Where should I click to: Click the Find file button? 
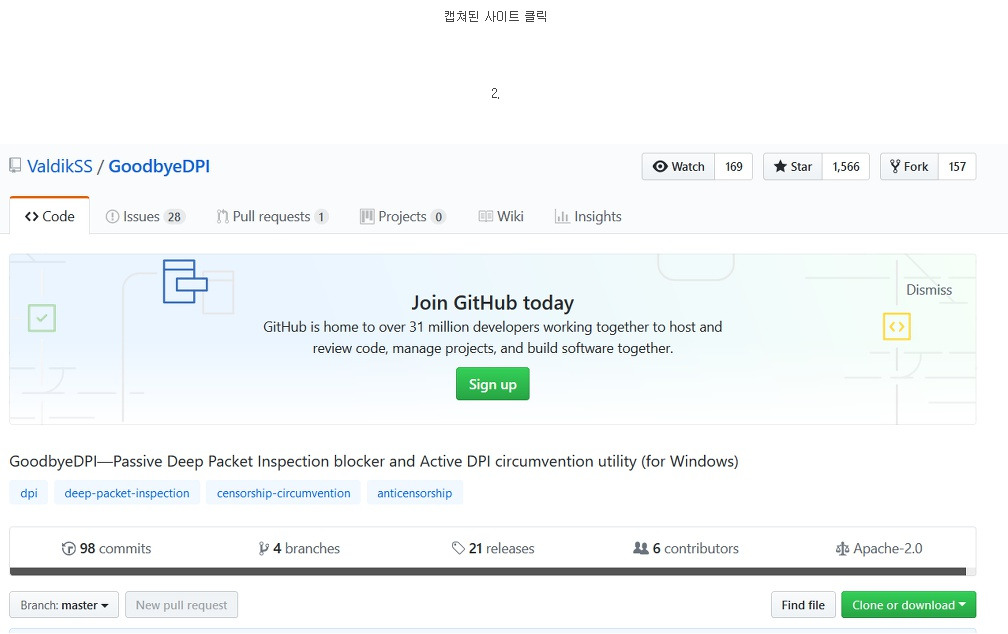click(803, 605)
